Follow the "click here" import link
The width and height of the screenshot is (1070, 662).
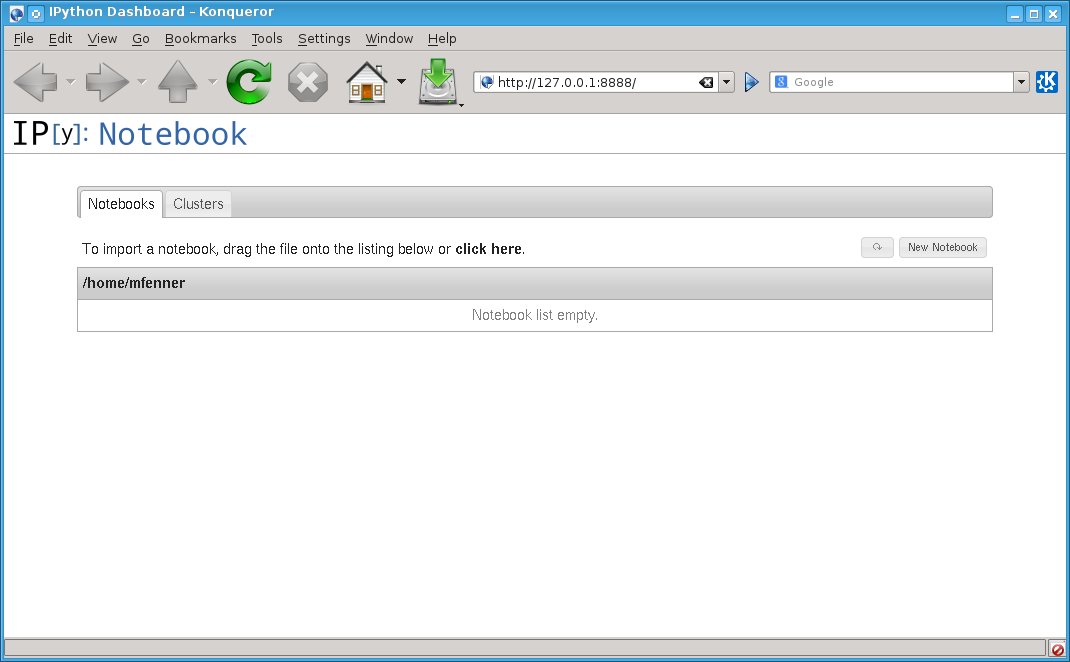coord(488,249)
